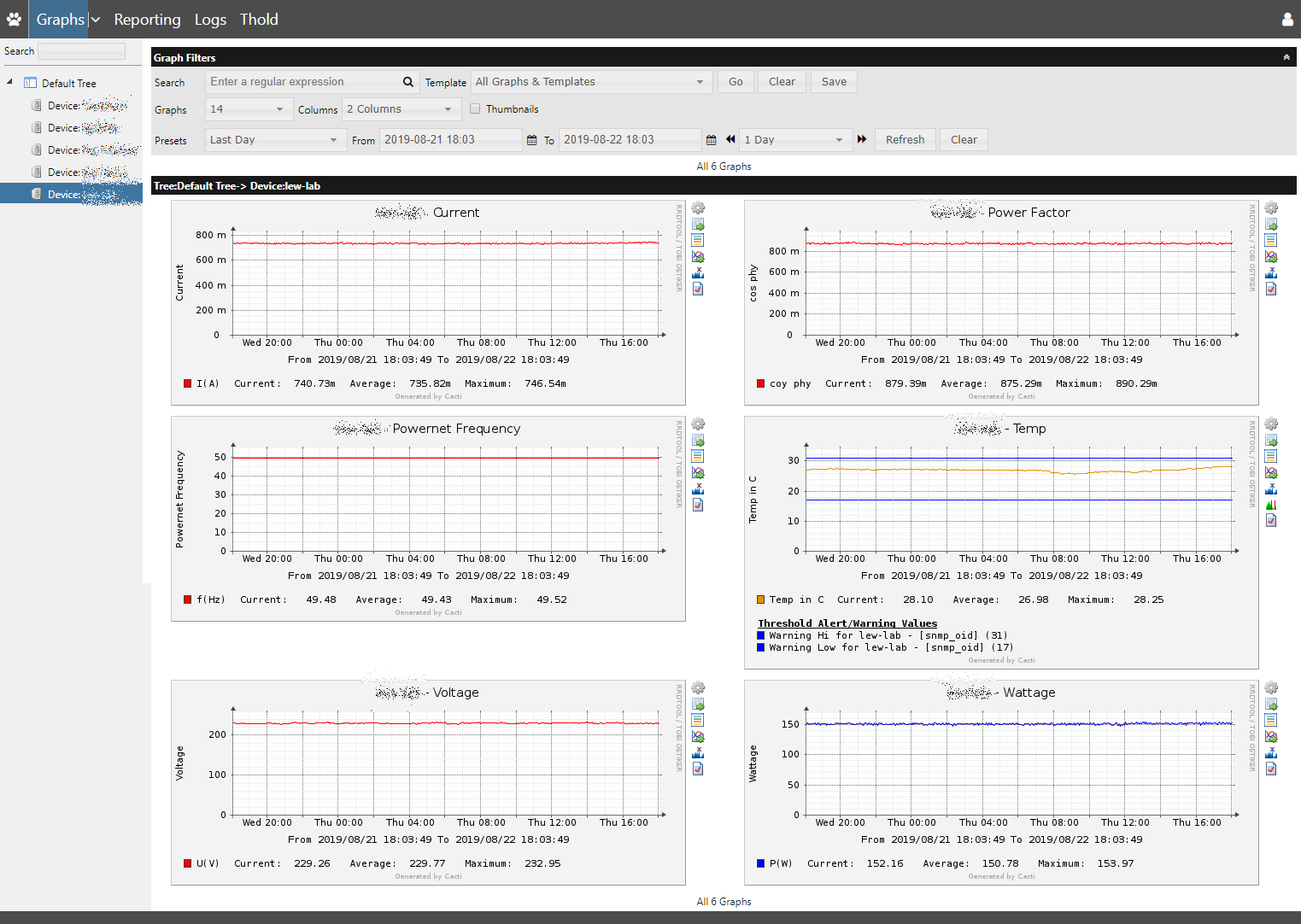Click the Refresh button

coord(905,140)
